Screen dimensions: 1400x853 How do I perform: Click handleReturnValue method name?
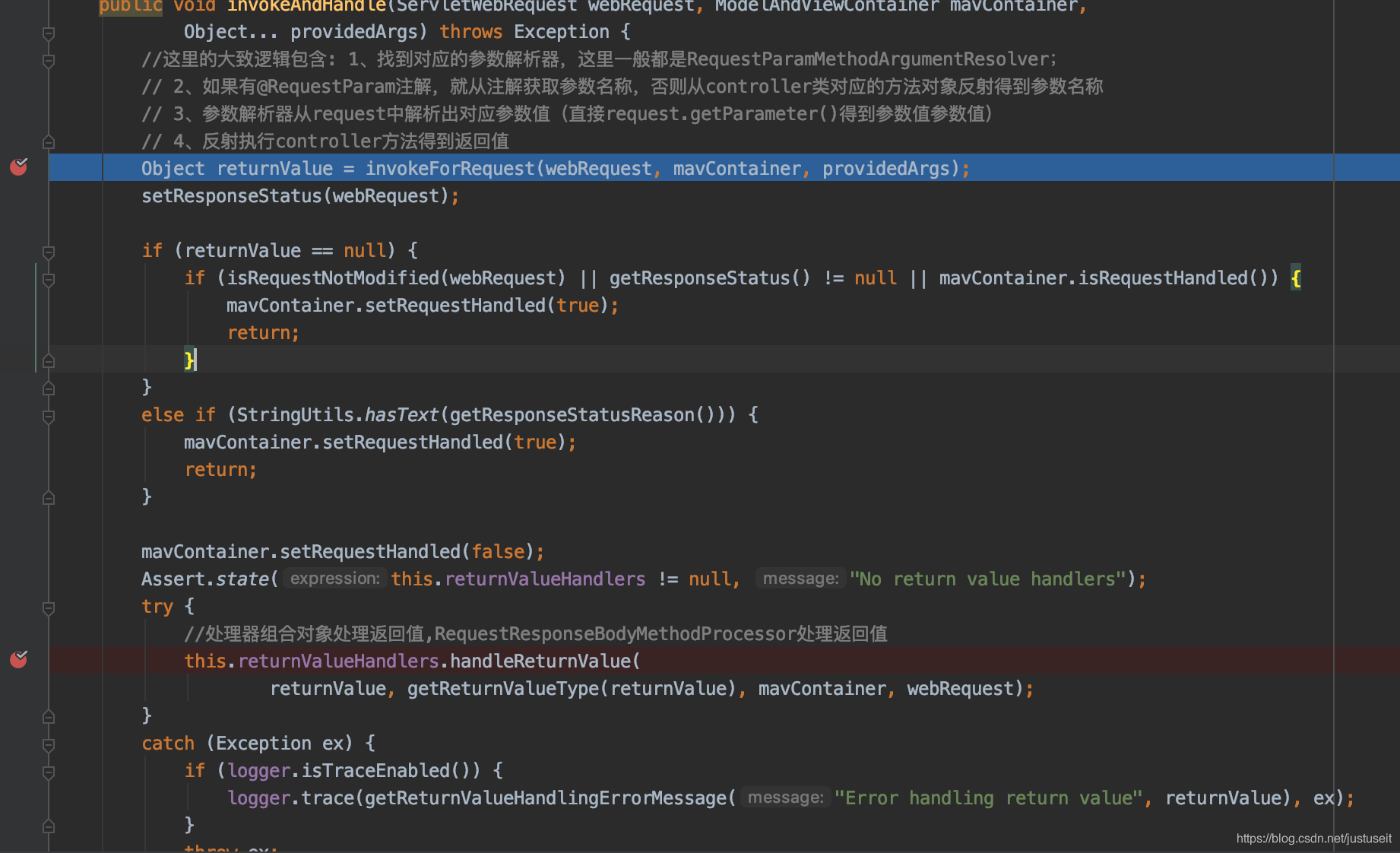tap(540, 661)
